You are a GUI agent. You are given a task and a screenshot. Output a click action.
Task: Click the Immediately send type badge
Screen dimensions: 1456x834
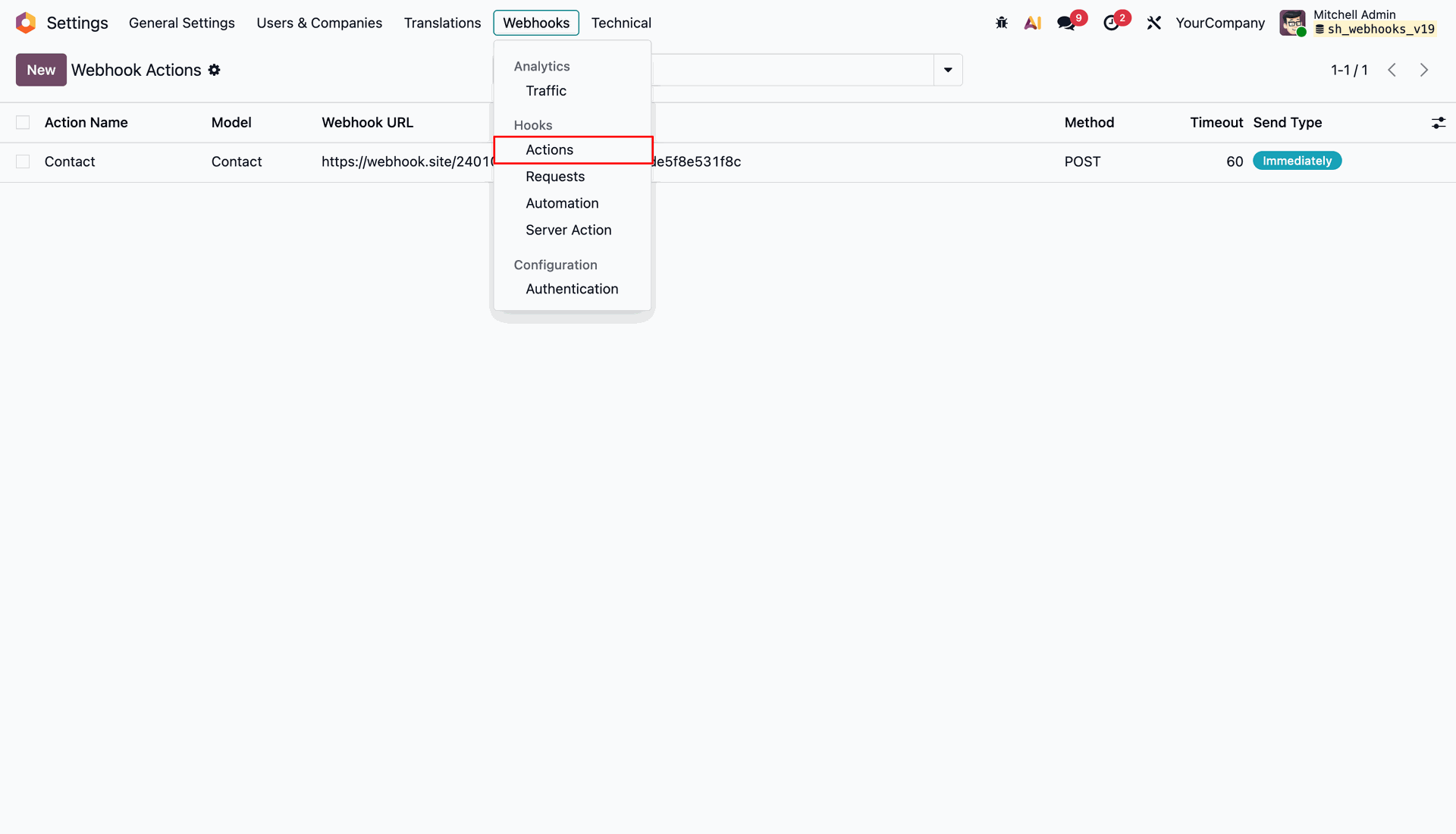point(1297,161)
